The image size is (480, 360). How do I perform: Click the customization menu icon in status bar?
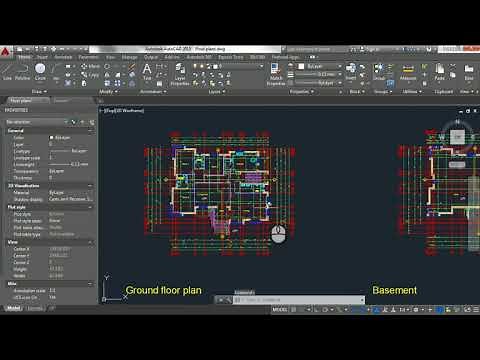click(x=476, y=310)
